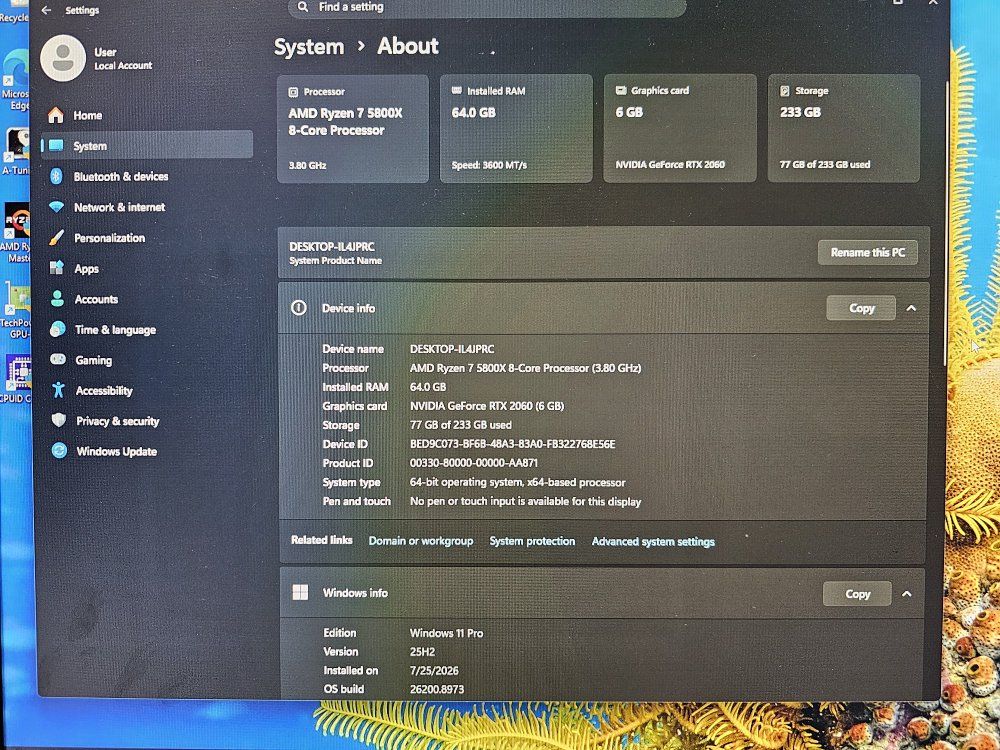Collapse the Device info section chevron
Viewport: 1000px width, 750px height.
[911, 308]
